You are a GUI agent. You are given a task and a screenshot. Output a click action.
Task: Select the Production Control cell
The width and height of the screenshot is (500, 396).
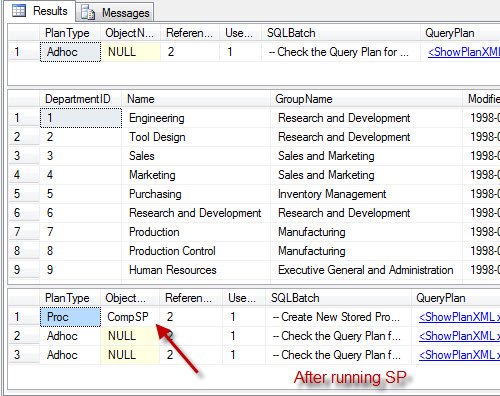[x=196, y=251]
